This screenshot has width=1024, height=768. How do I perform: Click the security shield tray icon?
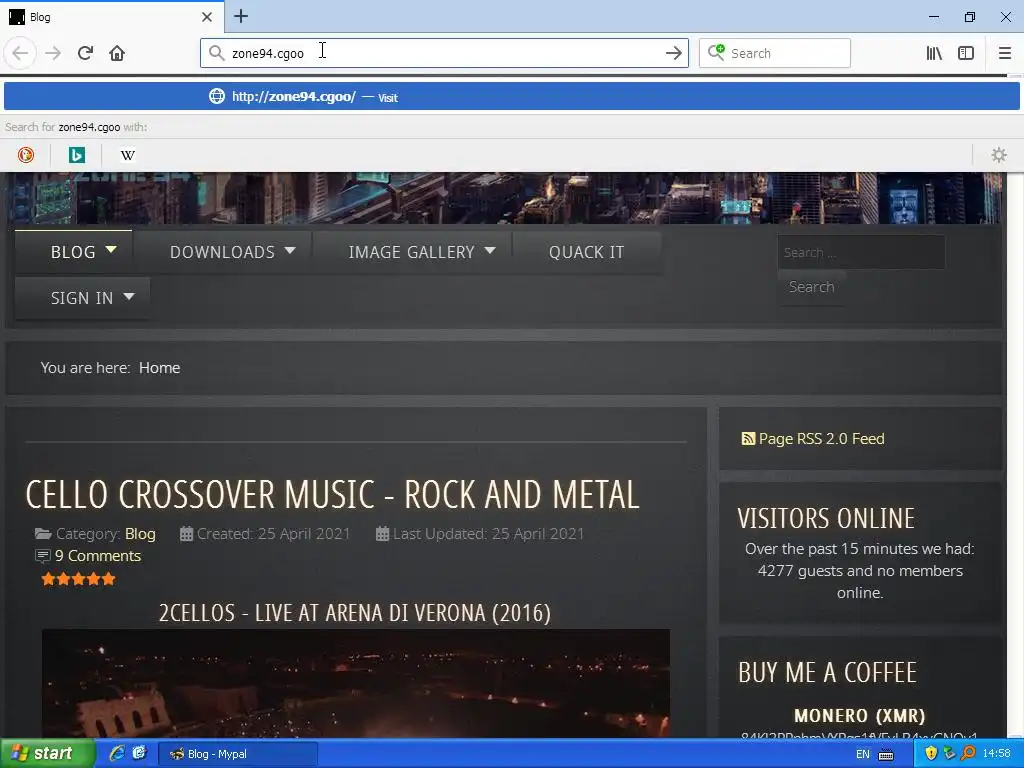(x=931, y=754)
